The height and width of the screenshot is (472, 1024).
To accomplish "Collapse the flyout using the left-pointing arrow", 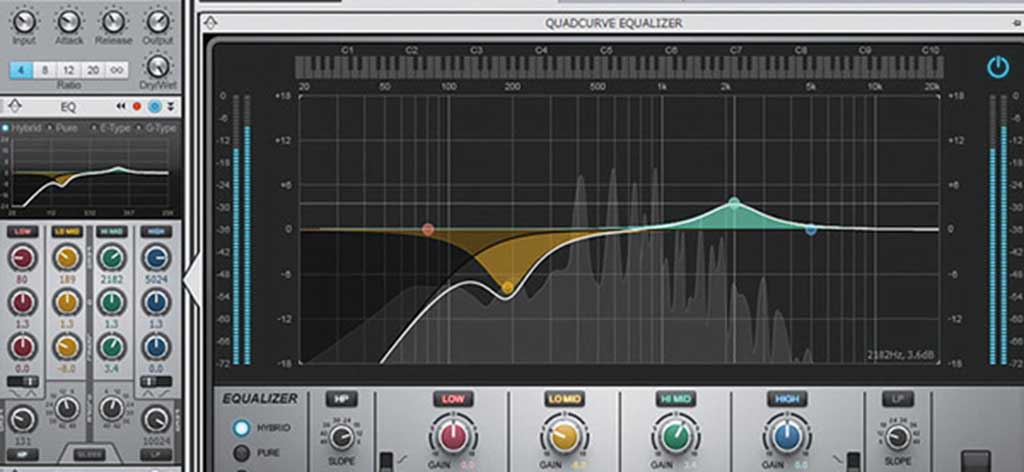I will tap(195, 266).
